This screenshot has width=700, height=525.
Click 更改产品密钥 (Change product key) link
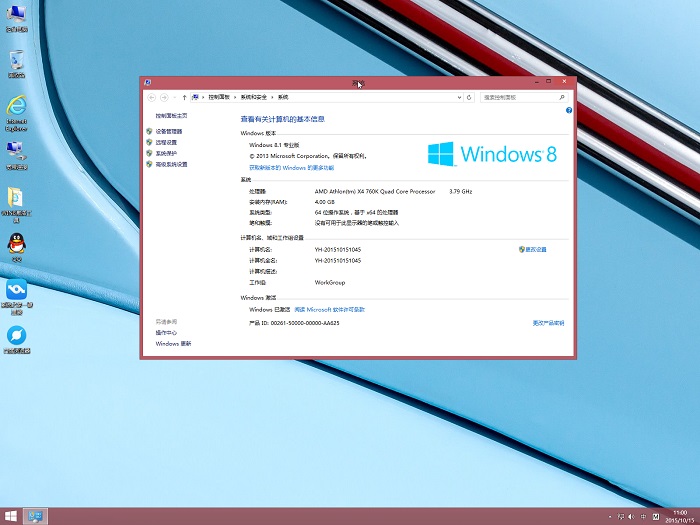tap(548, 323)
